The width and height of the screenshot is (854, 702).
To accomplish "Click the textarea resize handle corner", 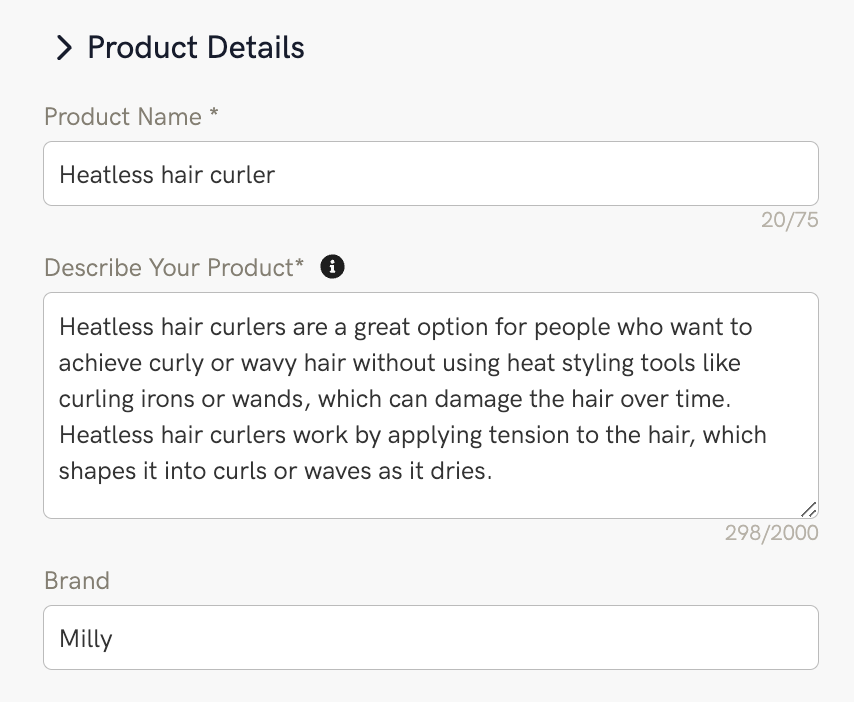I will 808,509.
